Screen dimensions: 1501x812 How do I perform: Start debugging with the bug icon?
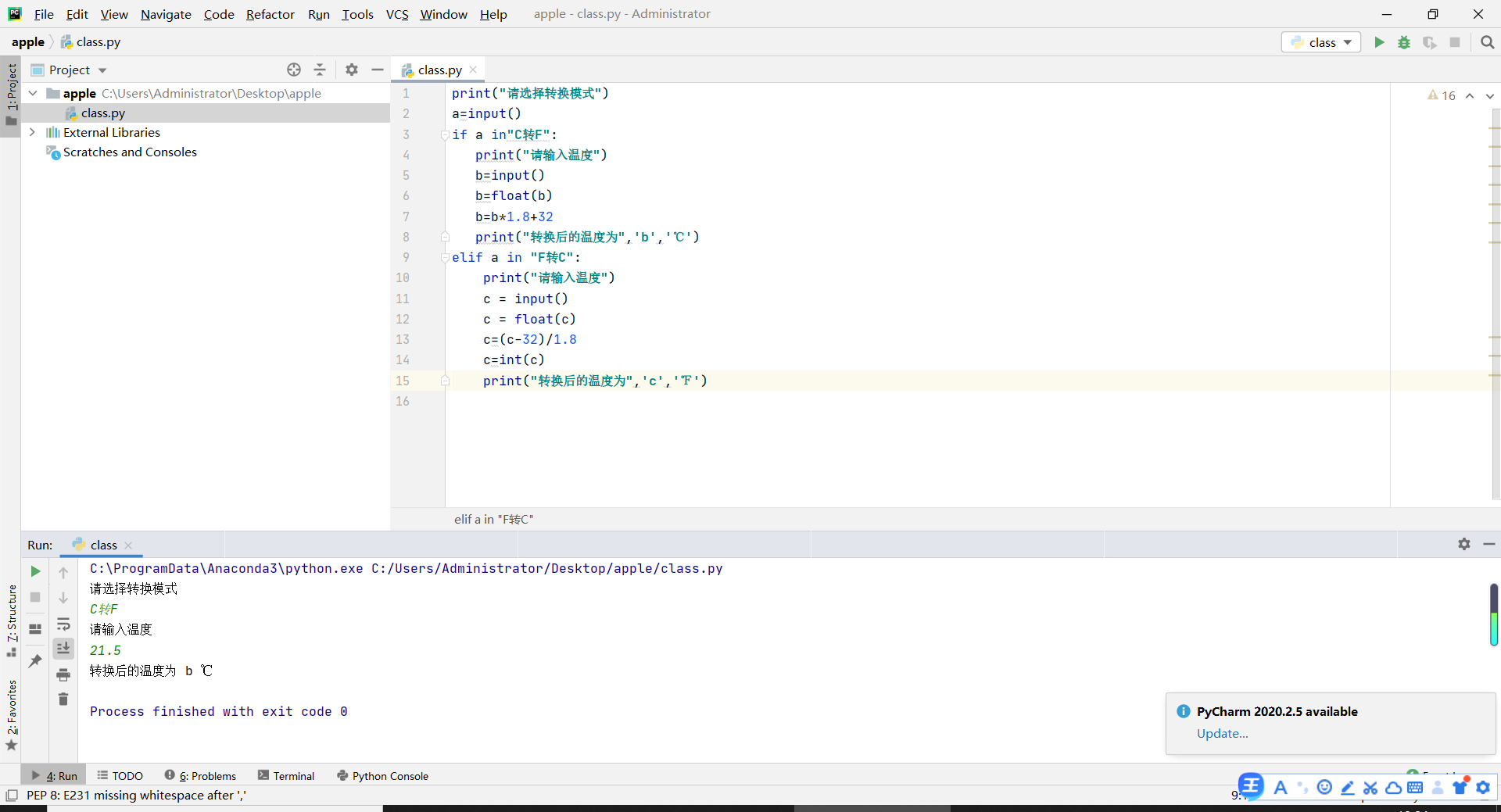click(x=1404, y=42)
